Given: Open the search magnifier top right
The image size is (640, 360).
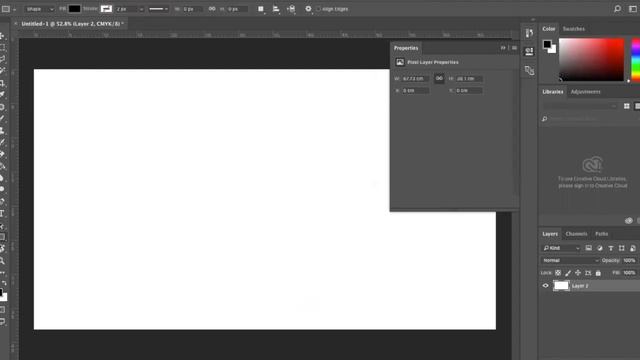Looking at the screenshot, I should (x=617, y=9).
